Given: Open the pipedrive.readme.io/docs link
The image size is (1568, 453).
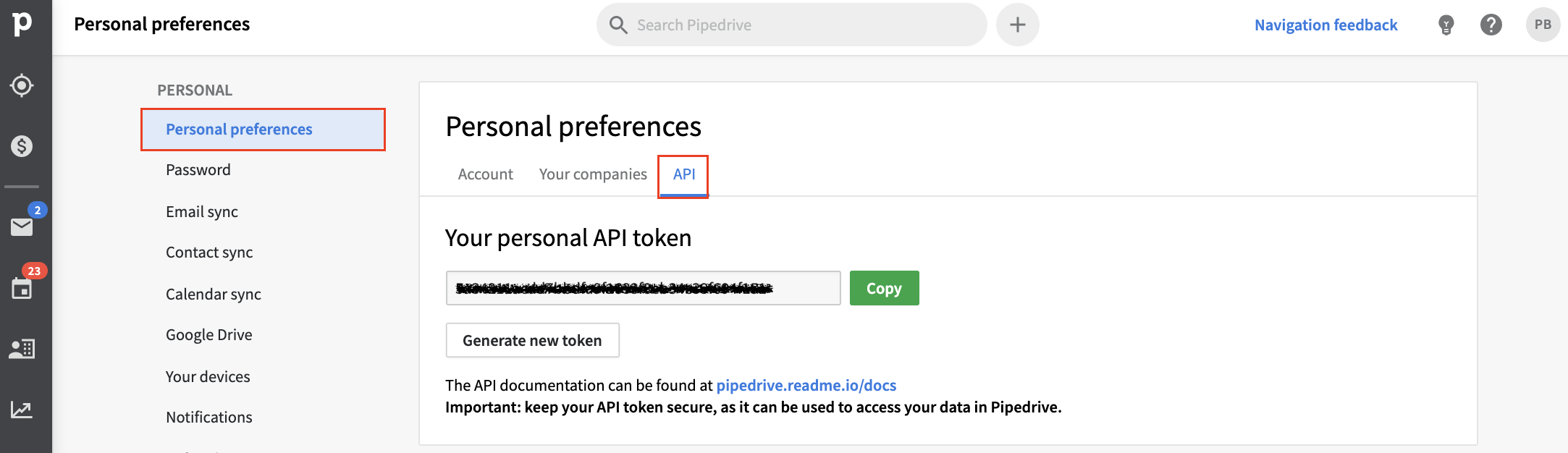Looking at the screenshot, I should [806, 385].
